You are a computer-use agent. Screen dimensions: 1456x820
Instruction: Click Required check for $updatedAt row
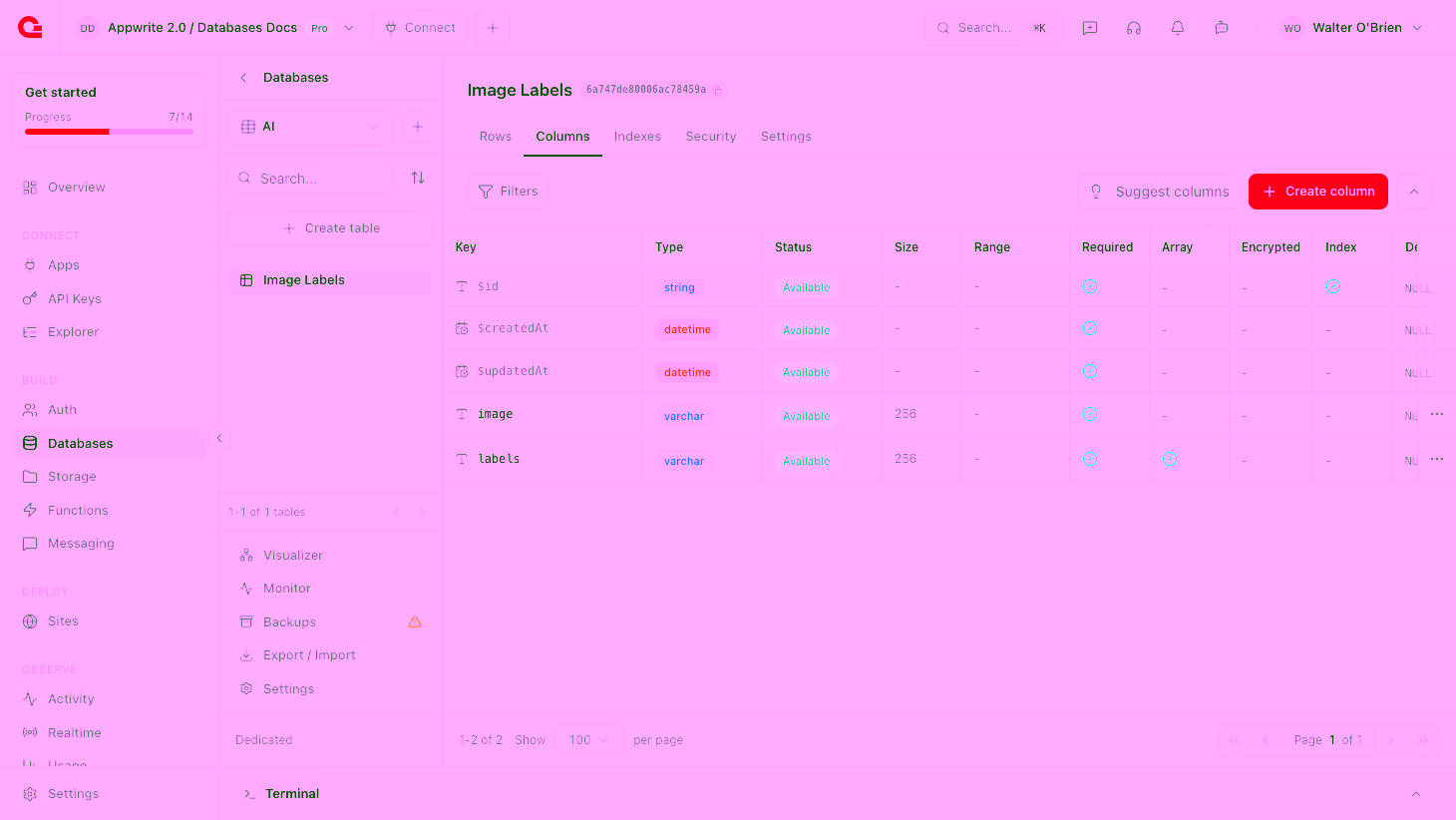click(x=1090, y=371)
